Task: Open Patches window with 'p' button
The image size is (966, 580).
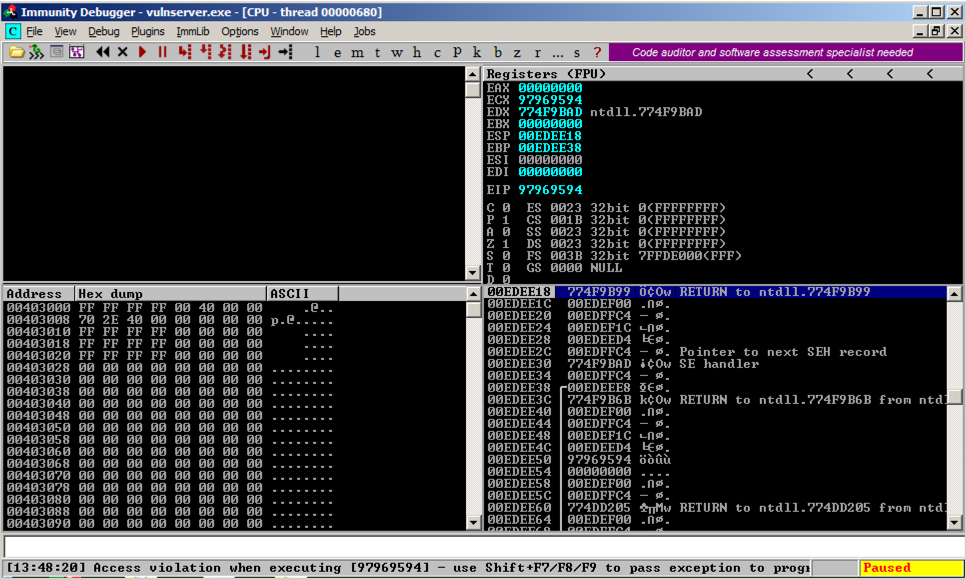Action: (x=457, y=52)
